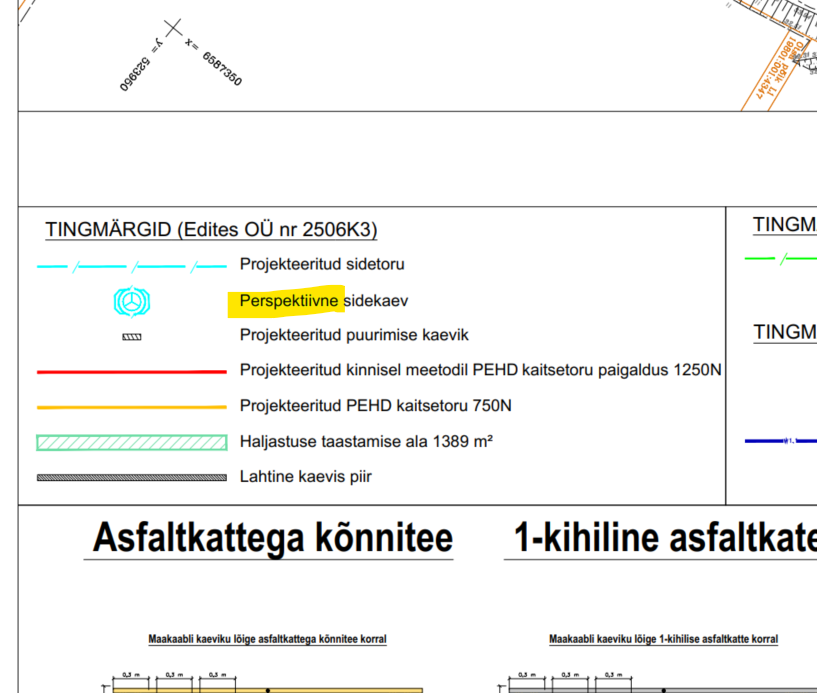Click the small hatched puurimise kaevik symbol

131,337
